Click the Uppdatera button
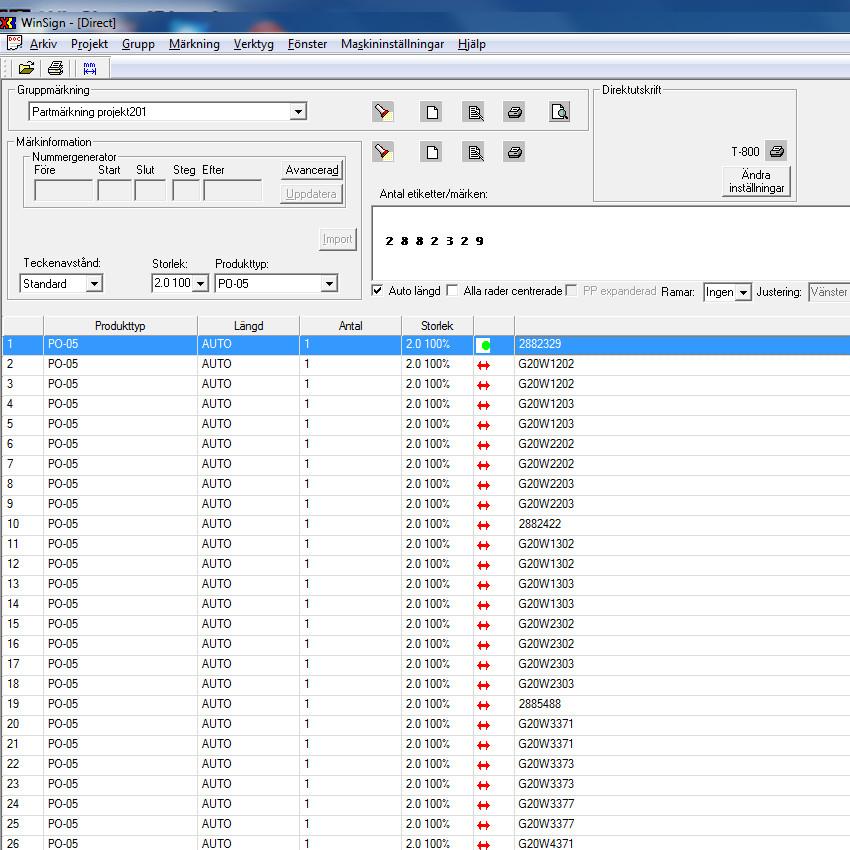The width and height of the screenshot is (850, 850). point(312,194)
